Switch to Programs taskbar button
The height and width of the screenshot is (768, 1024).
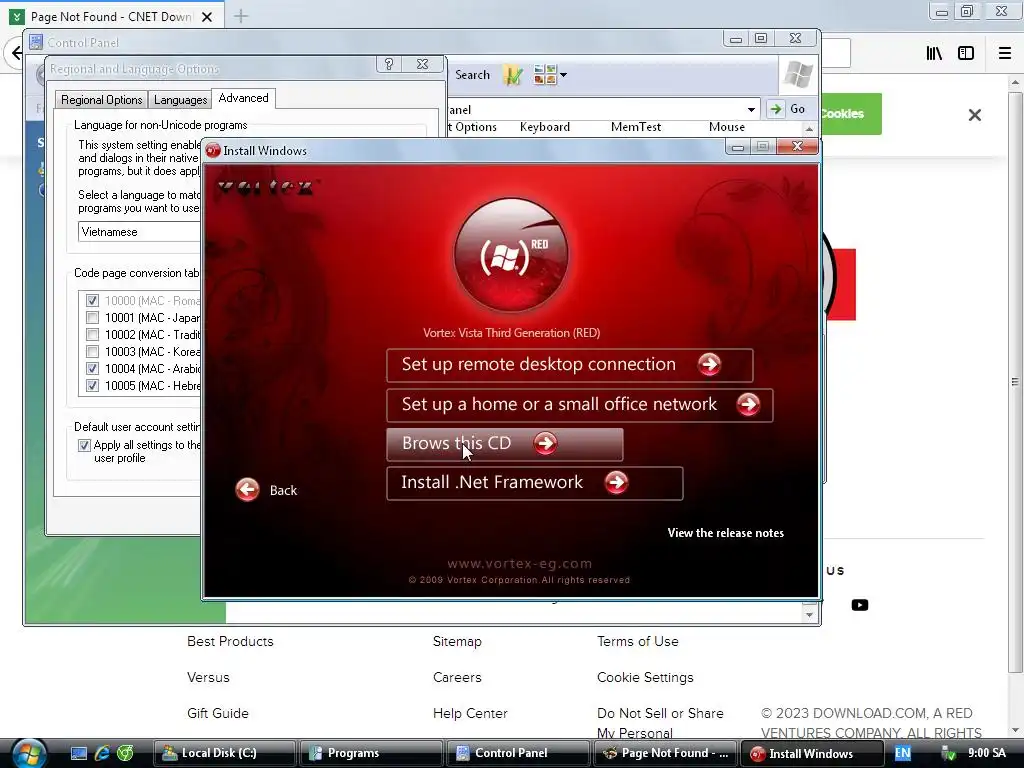pos(370,753)
